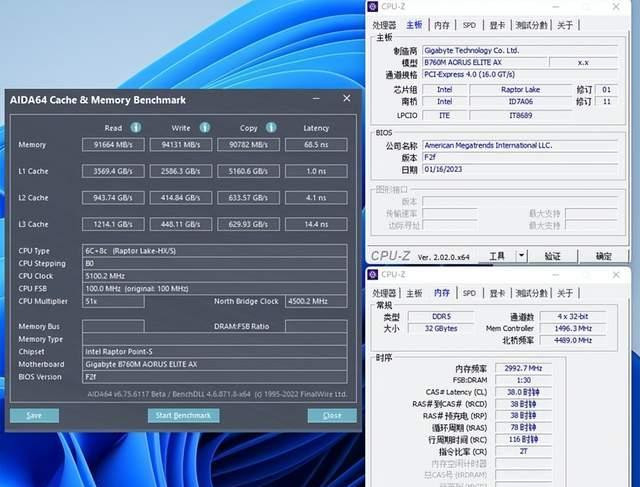Click the CPU-Z logo icon in the mainboard window title bar
Viewport: 640px width, 487px height.
[x=373, y=7]
